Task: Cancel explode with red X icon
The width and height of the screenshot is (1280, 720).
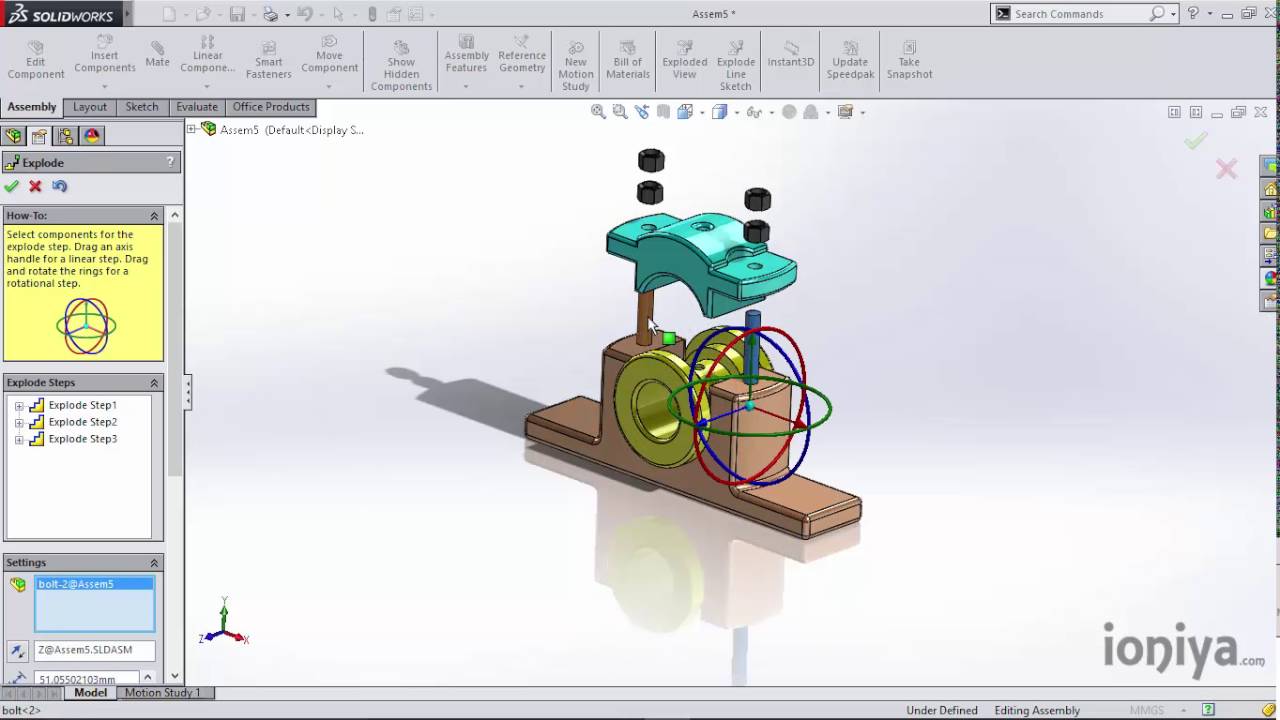Action: [x=36, y=186]
